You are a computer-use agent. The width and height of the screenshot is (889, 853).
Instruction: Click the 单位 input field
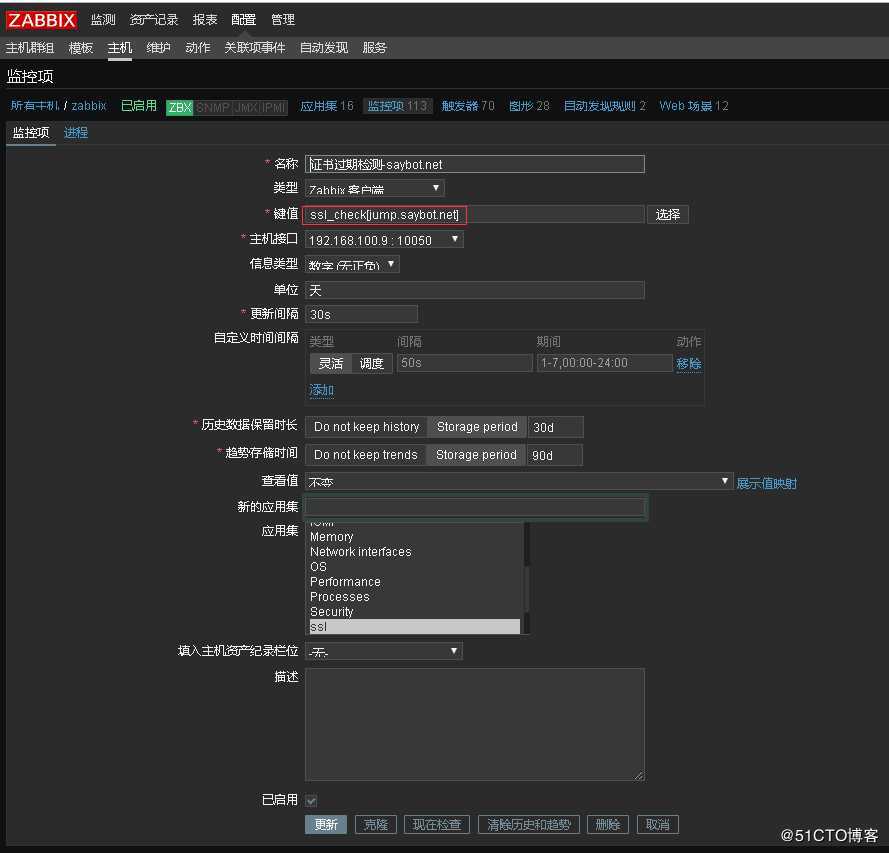(x=475, y=290)
